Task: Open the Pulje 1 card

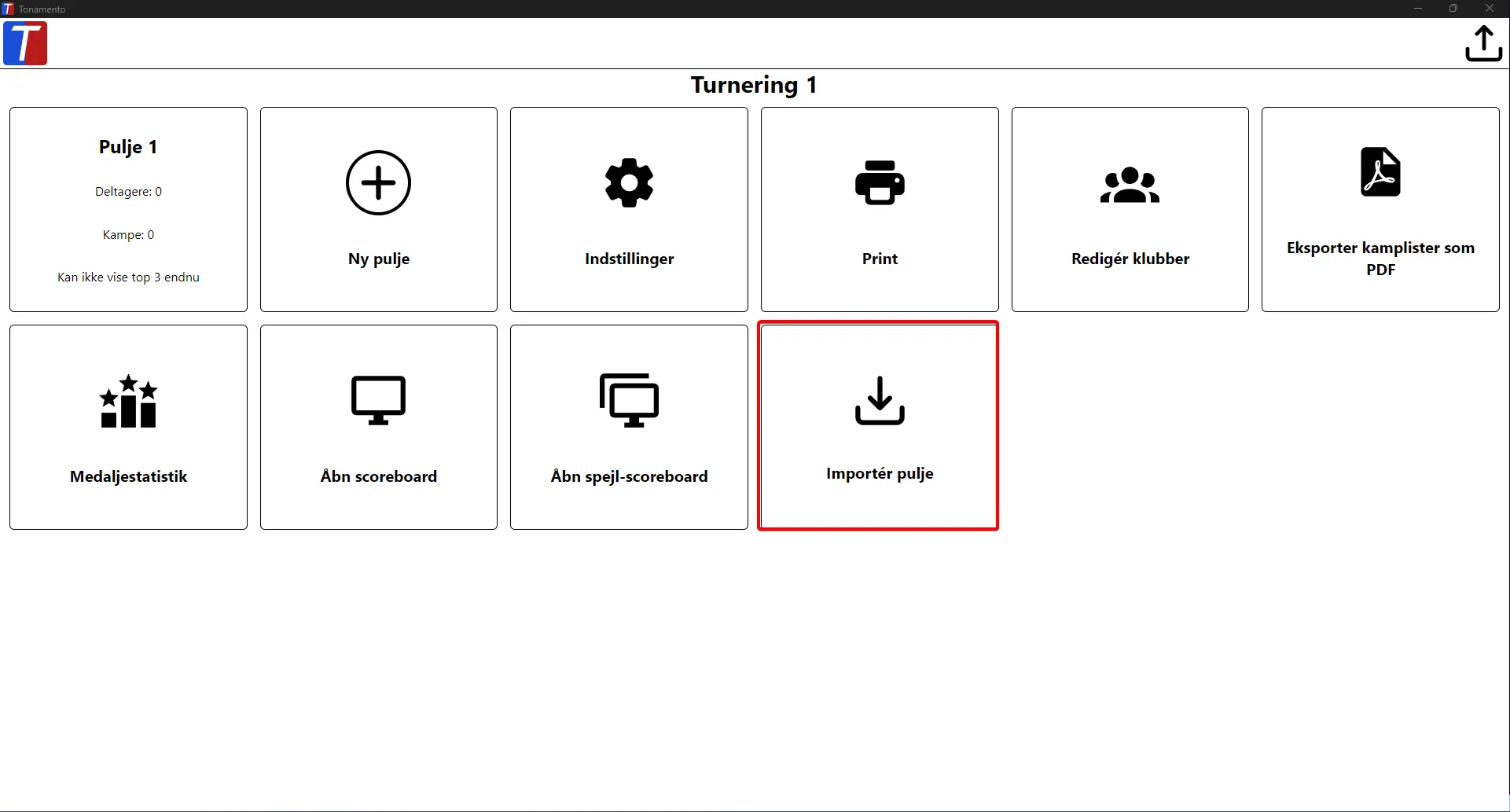Action: (128, 209)
